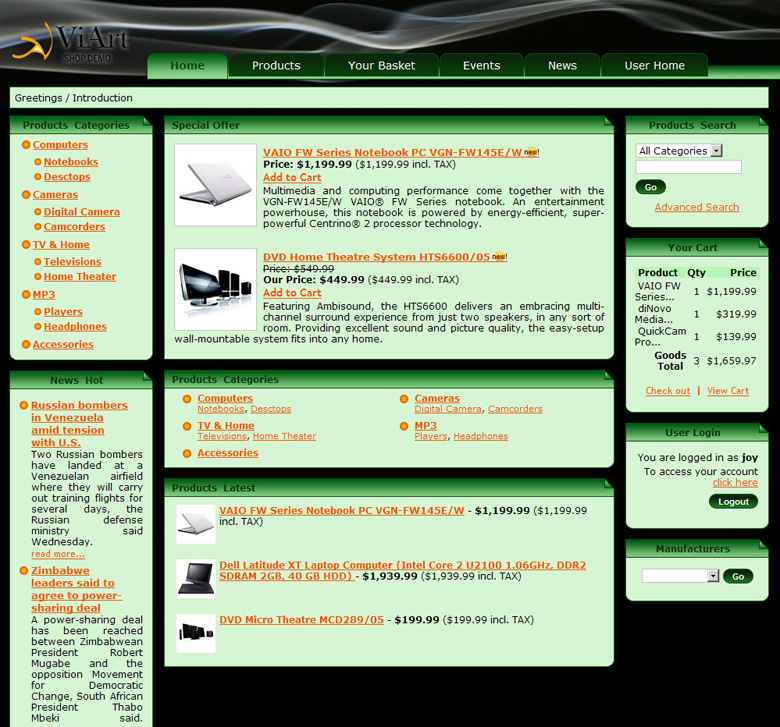The width and height of the screenshot is (780, 727).
Task: Open the News tab
Action: [x=562, y=66]
